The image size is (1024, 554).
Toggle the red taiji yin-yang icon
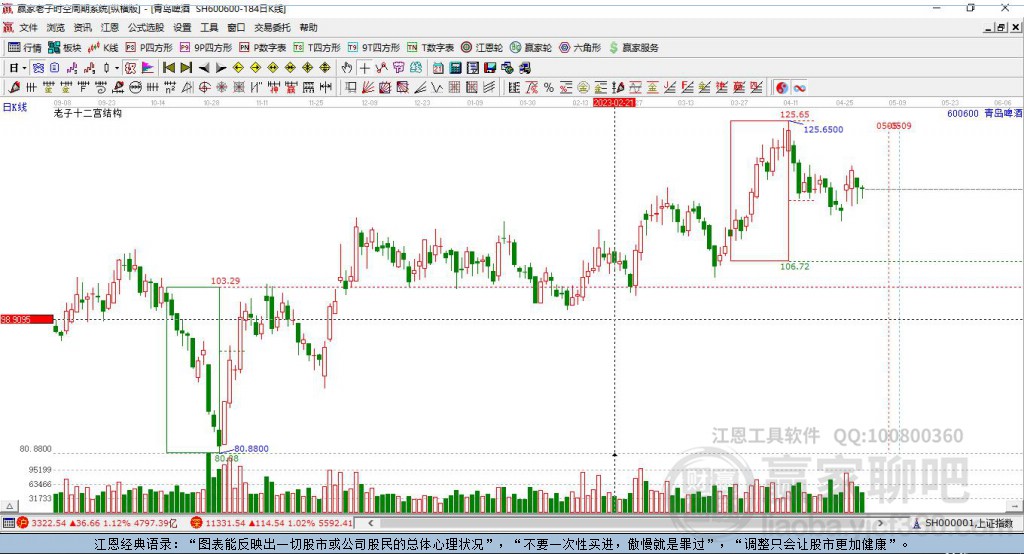point(782,88)
